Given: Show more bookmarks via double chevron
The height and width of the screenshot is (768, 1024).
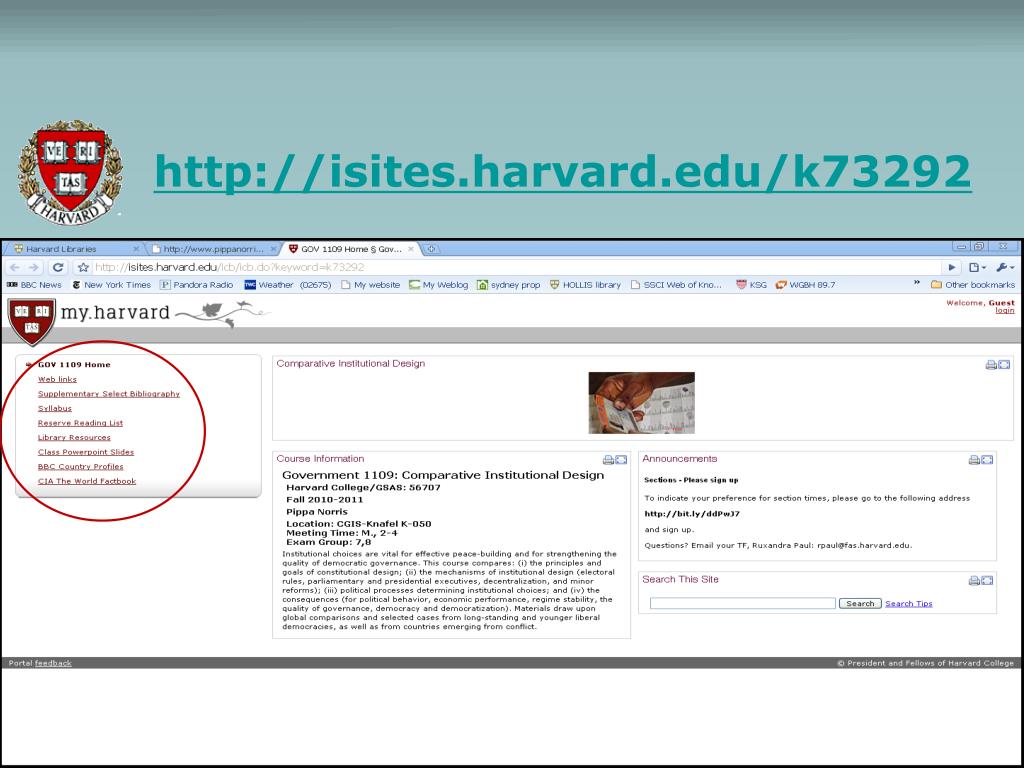Looking at the screenshot, I should [917, 283].
